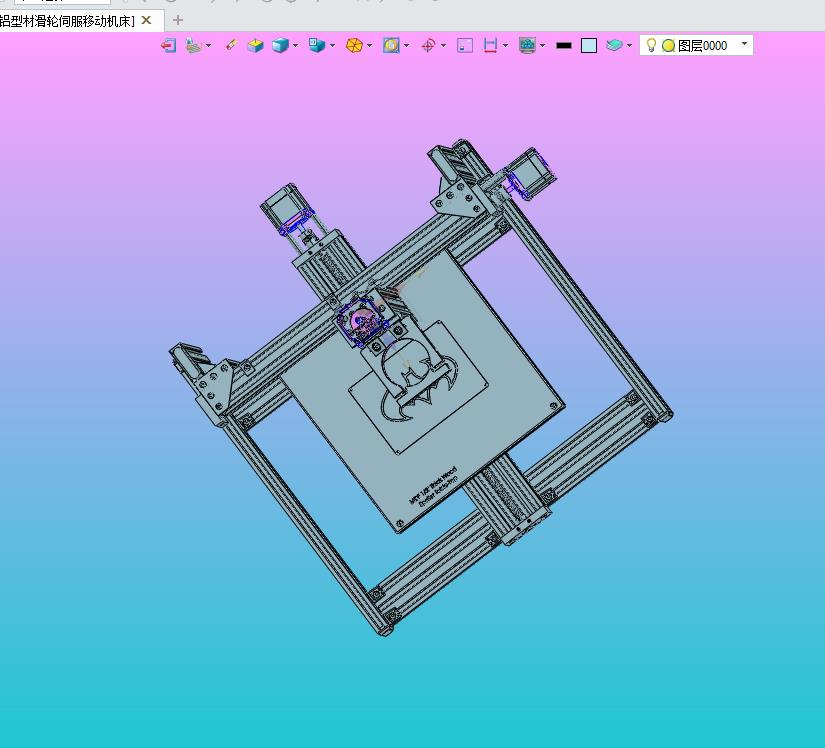Select the eraser/highlighter tool icon
825x748 pixels.
click(231, 46)
